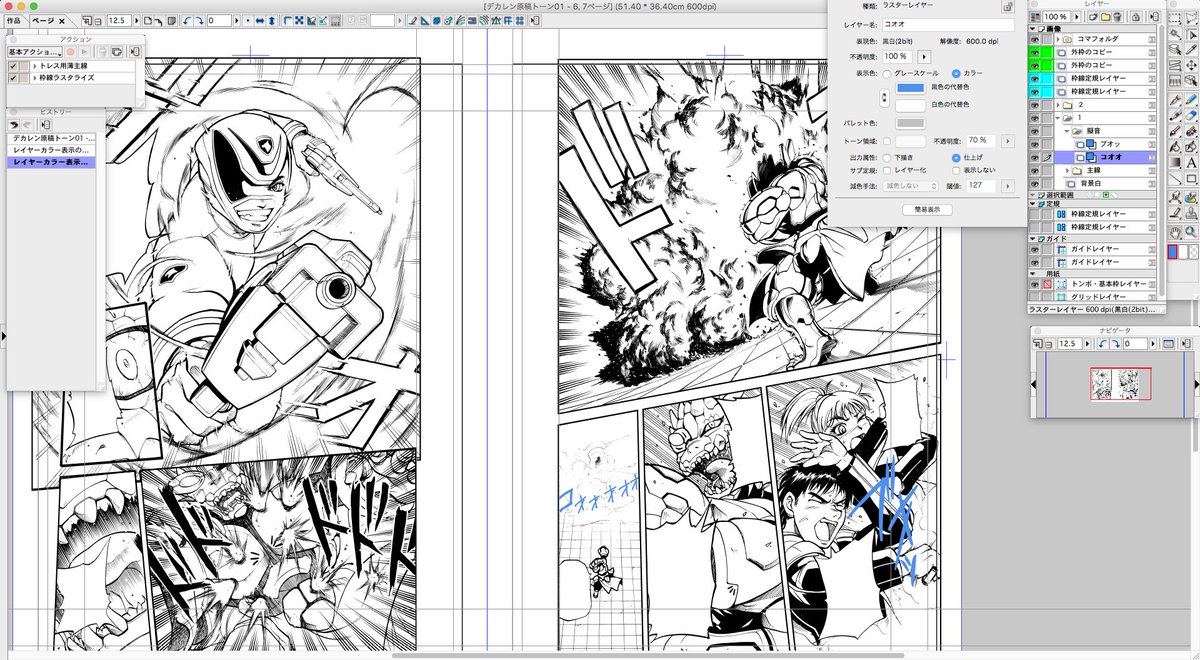1200x660 pixels.
Task: Select the blue pencil tool
Action: point(1191,99)
